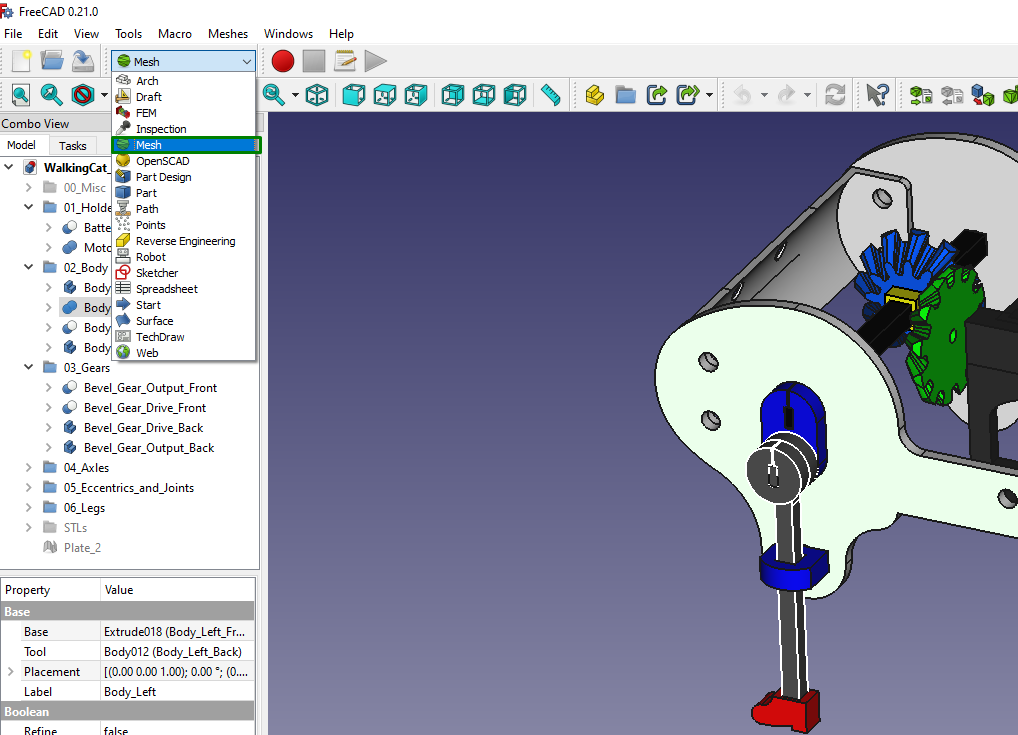Click the What's This help cursor
Screen dimensions: 1018x735
point(877,95)
